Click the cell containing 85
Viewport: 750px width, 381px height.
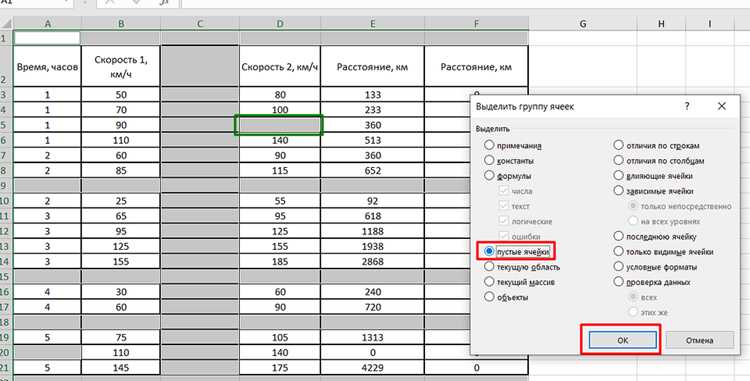coord(121,171)
